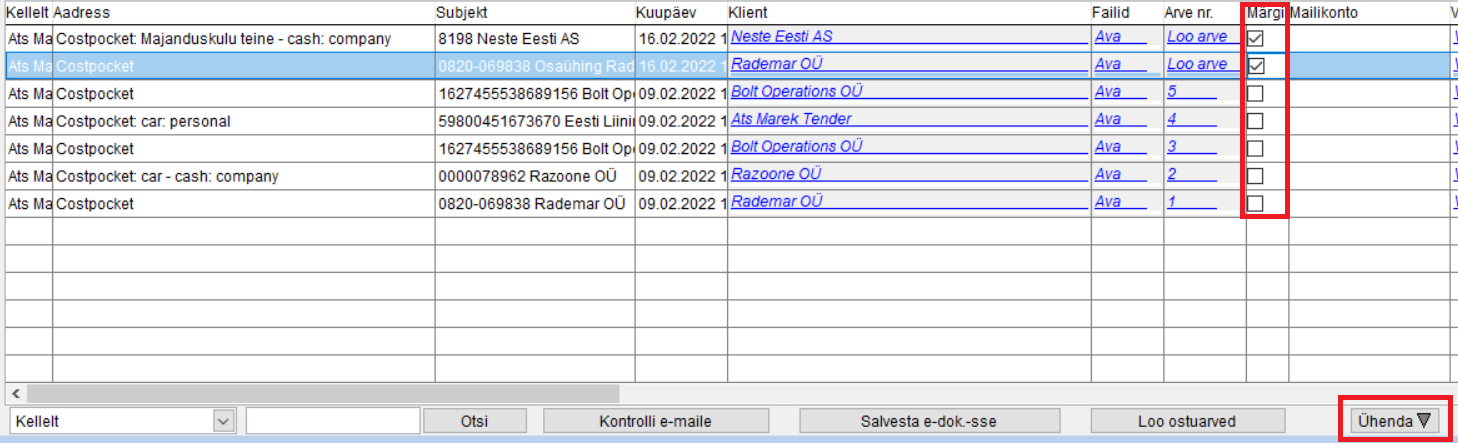This screenshot has width=1458, height=443.
Task: Open invoice number 1 link
Action: [1172, 201]
